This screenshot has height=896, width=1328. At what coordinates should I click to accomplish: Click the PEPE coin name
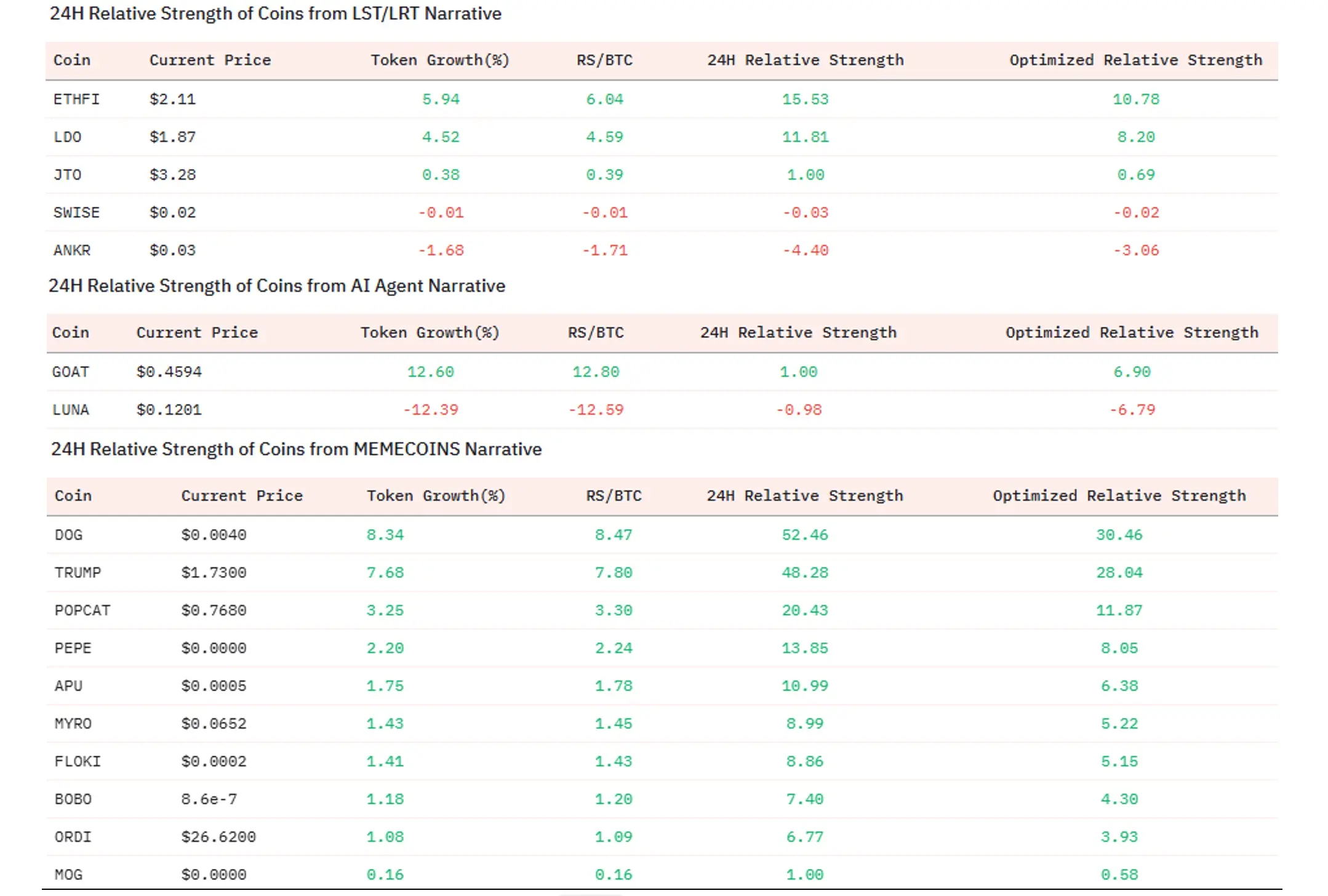point(73,648)
